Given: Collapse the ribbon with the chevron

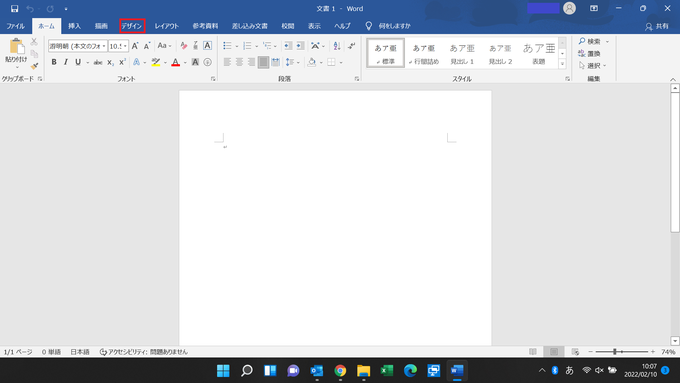Looking at the screenshot, I should click(673, 79).
